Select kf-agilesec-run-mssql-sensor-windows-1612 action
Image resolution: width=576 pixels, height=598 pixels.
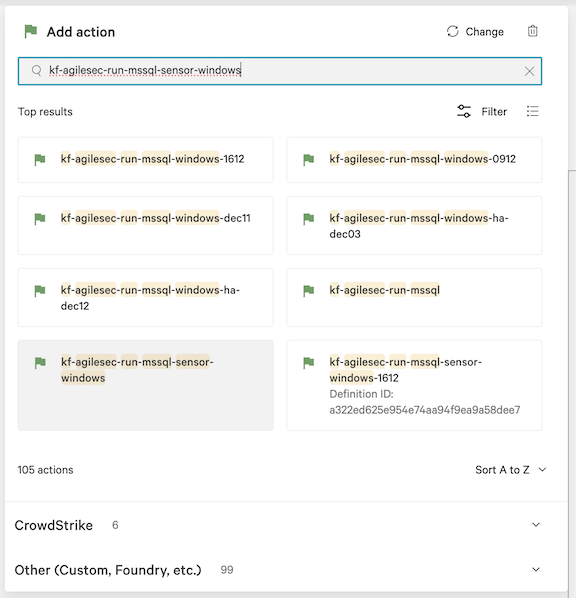pos(414,385)
